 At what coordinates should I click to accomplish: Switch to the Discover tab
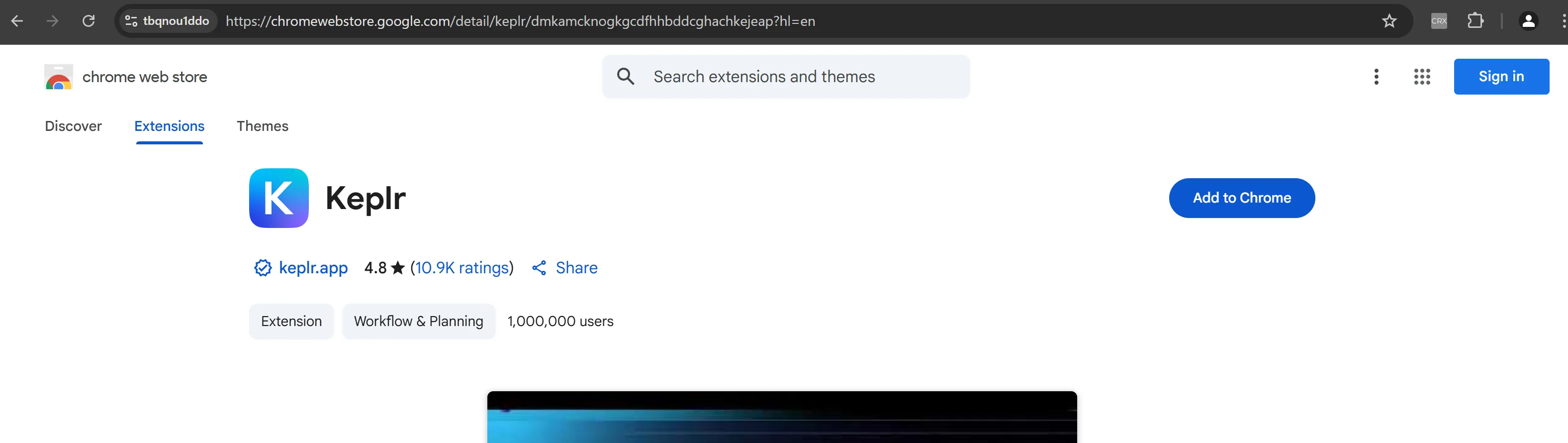(73, 126)
